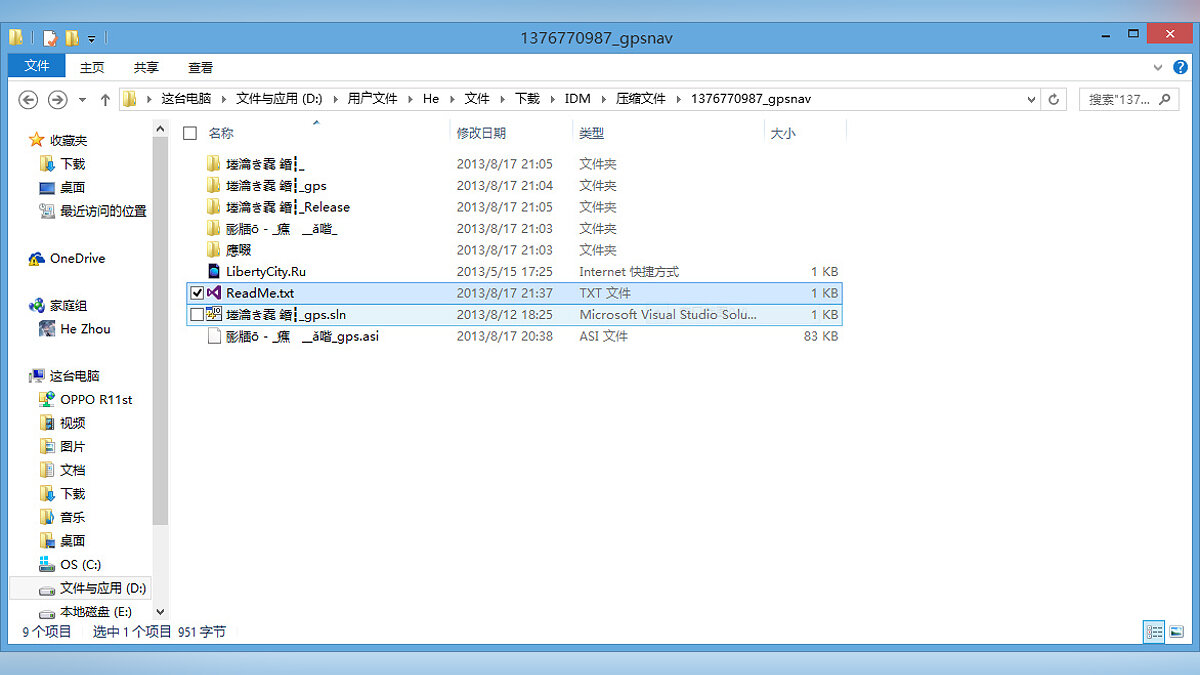Image resolution: width=1200 pixels, height=675 pixels.
Task: Click IDM in the breadcrumb path
Action: pos(577,99)
